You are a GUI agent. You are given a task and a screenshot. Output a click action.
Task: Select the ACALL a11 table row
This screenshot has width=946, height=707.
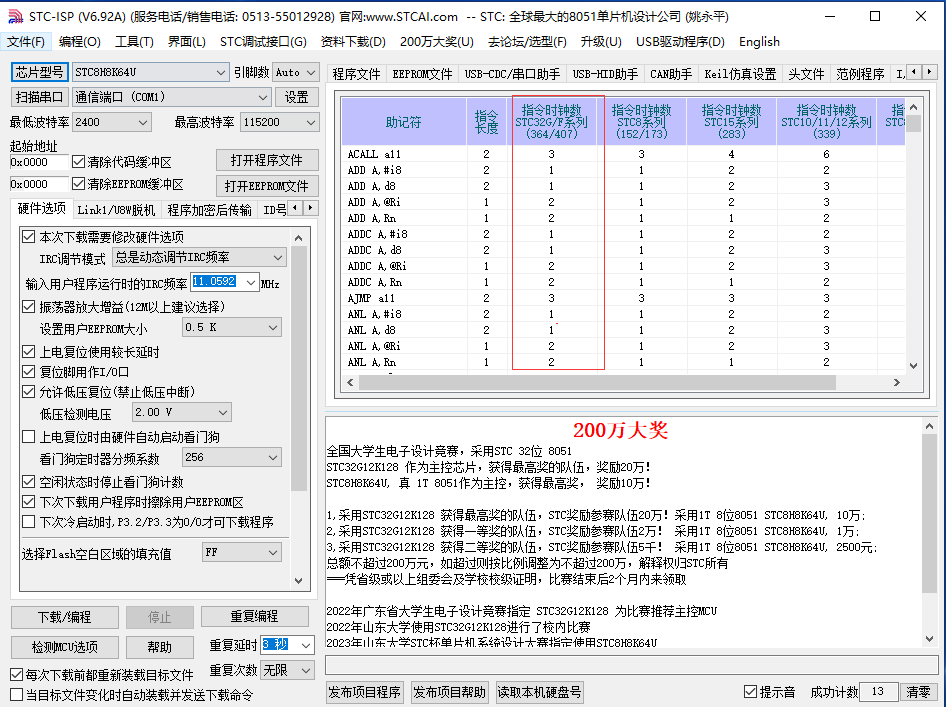point(623,154)
